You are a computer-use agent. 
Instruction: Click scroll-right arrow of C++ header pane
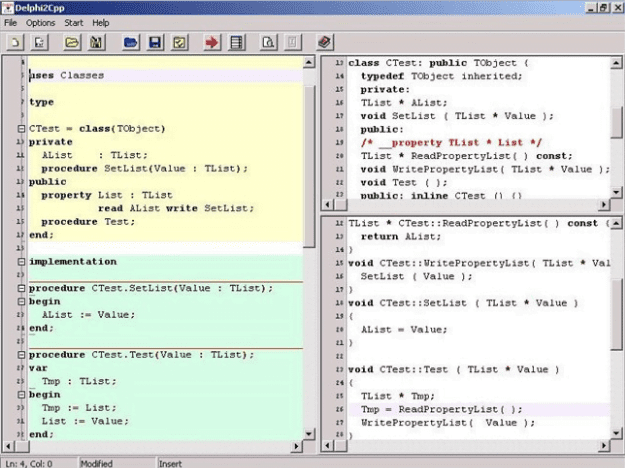[x=604, y=205]
